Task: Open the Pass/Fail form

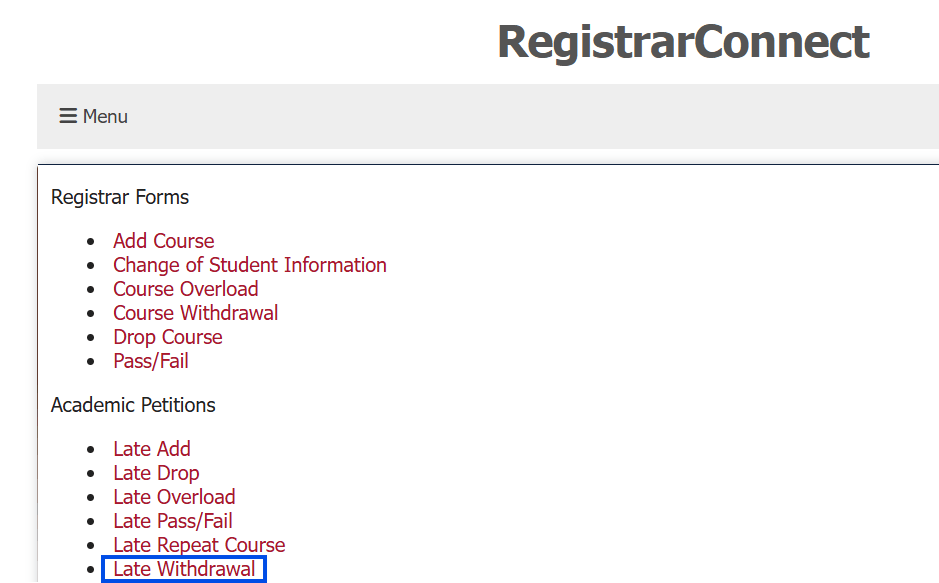Action: tap(150, 361)
